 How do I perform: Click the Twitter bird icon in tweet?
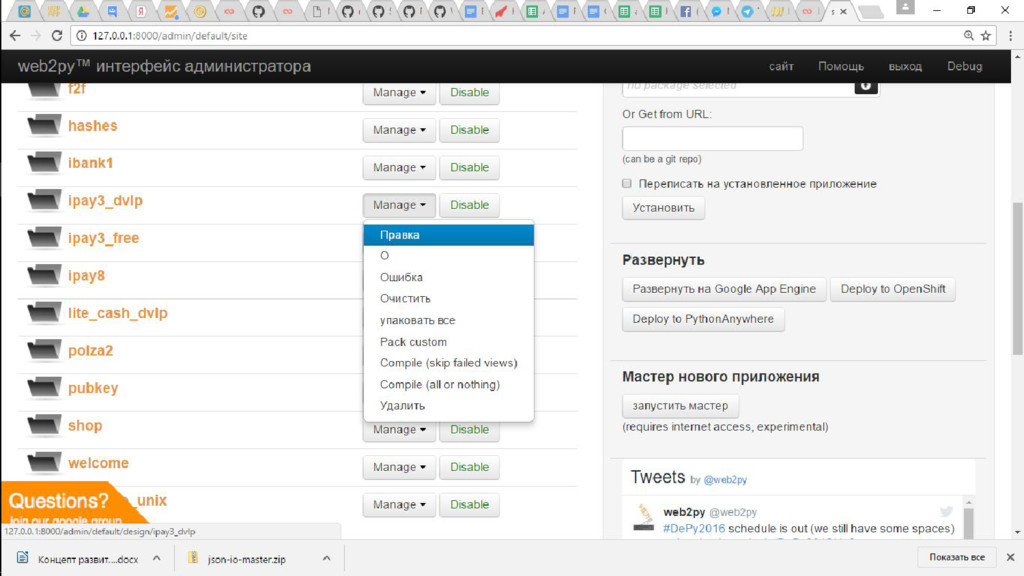click(x=946, y=511)
